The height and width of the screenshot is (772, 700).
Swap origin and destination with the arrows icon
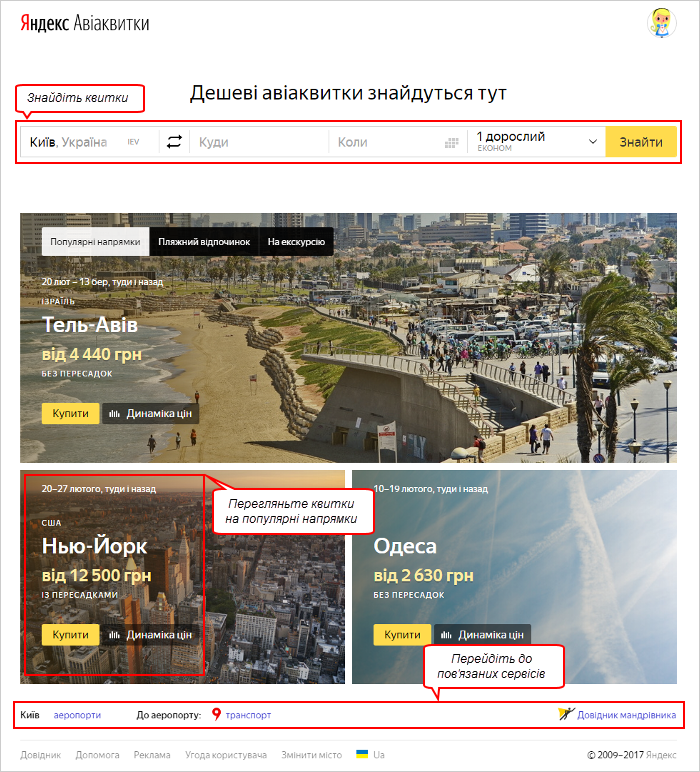[x=174, y=142]
